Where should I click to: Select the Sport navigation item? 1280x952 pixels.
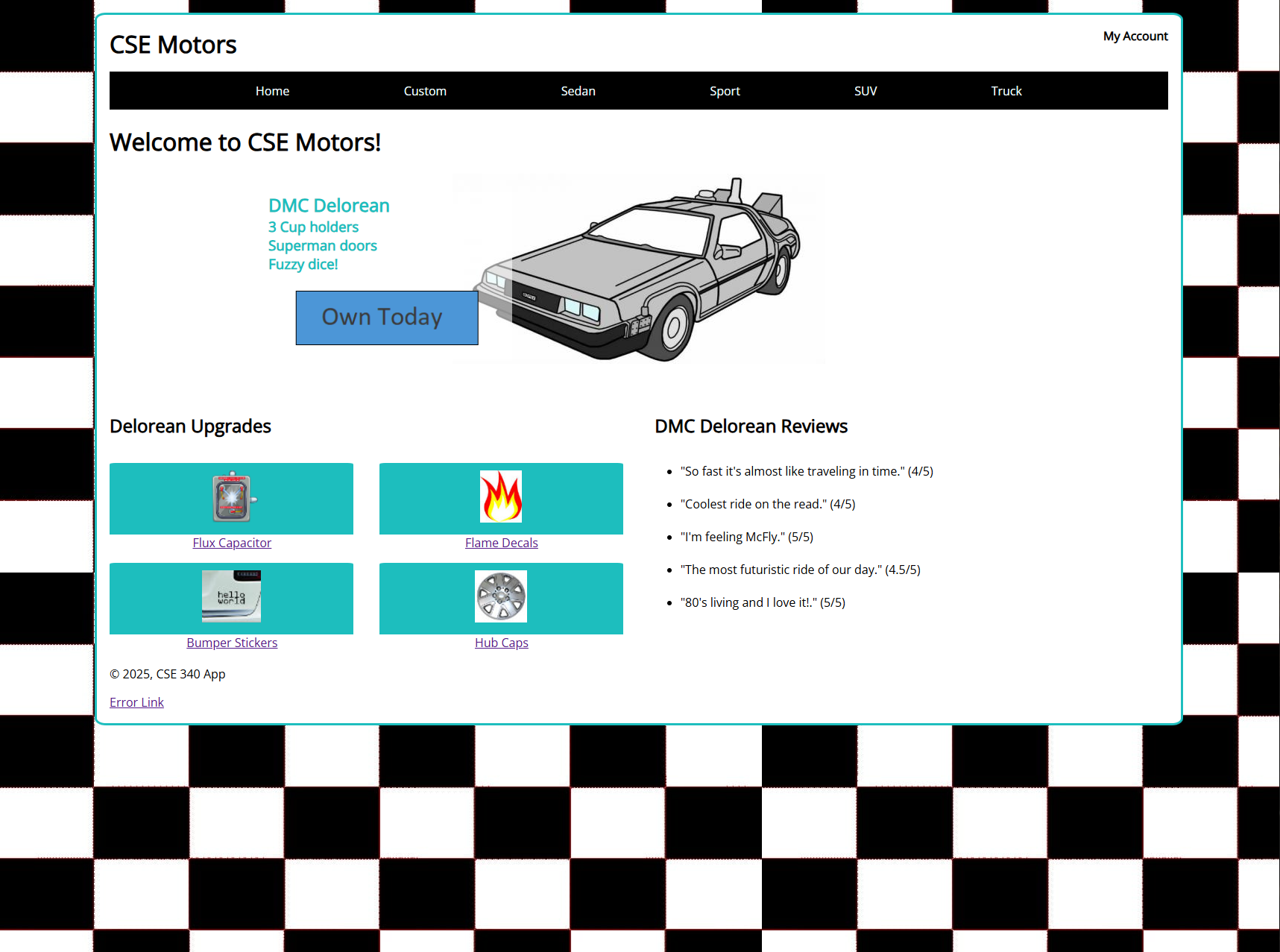(725, 91)
